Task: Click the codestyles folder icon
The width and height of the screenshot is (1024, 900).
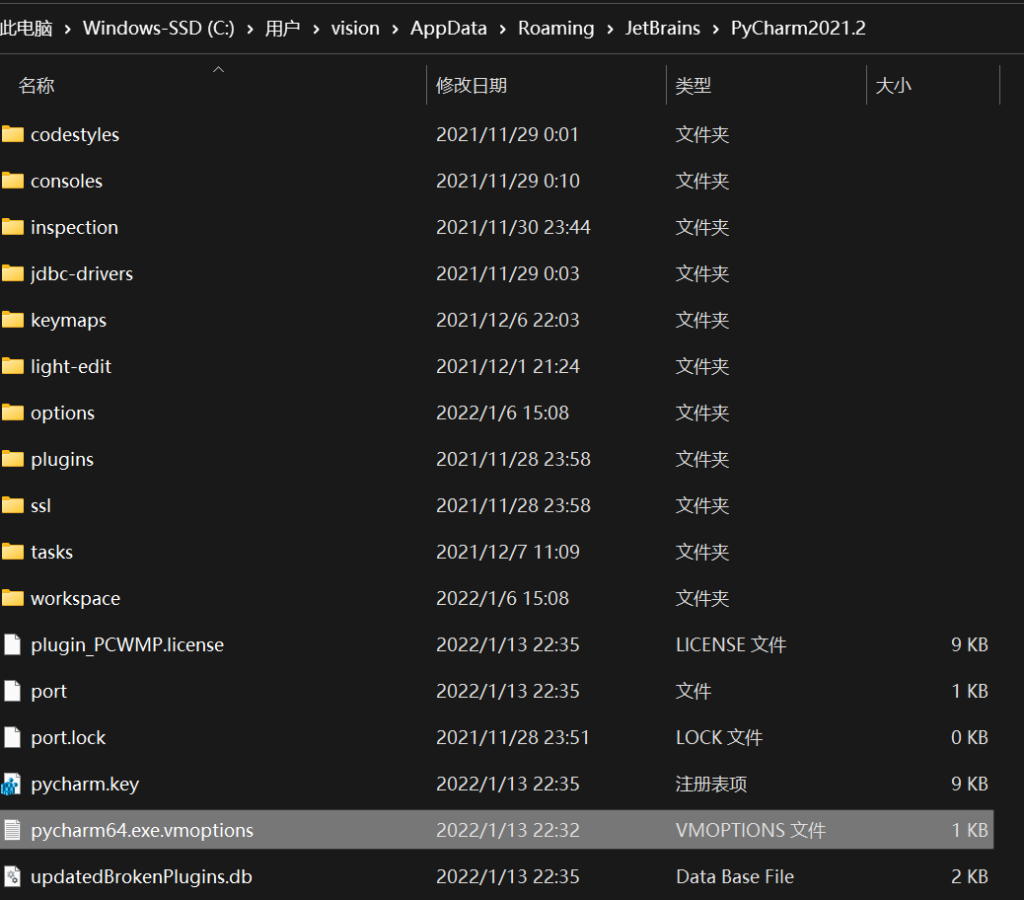Action: point(13,135)
